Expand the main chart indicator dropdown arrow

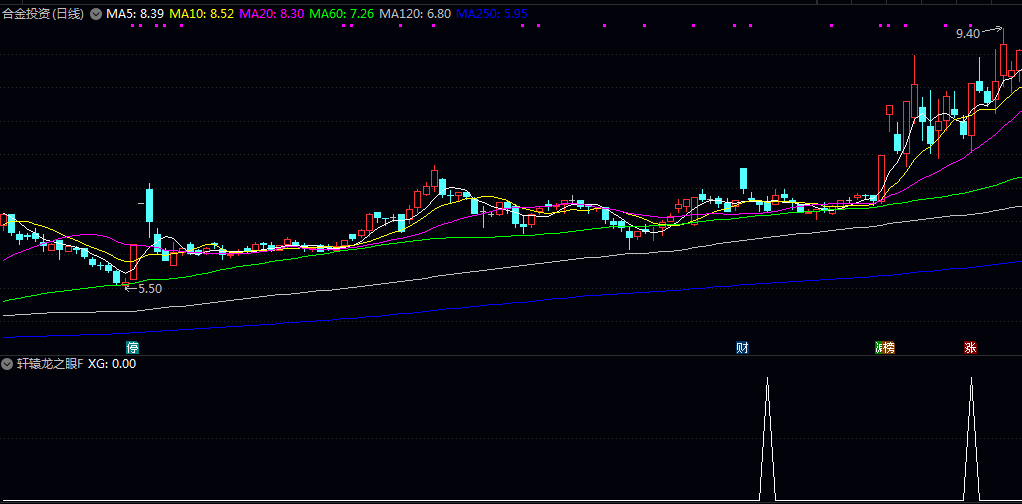96,15
